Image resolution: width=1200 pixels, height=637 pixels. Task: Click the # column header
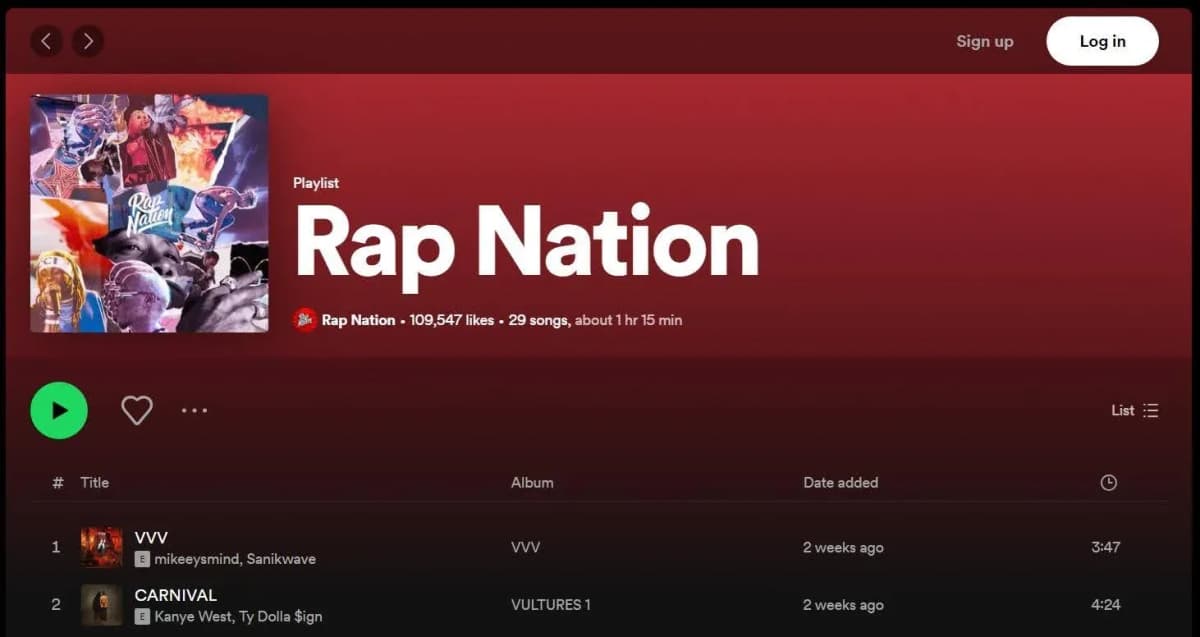tap(57, 482)
